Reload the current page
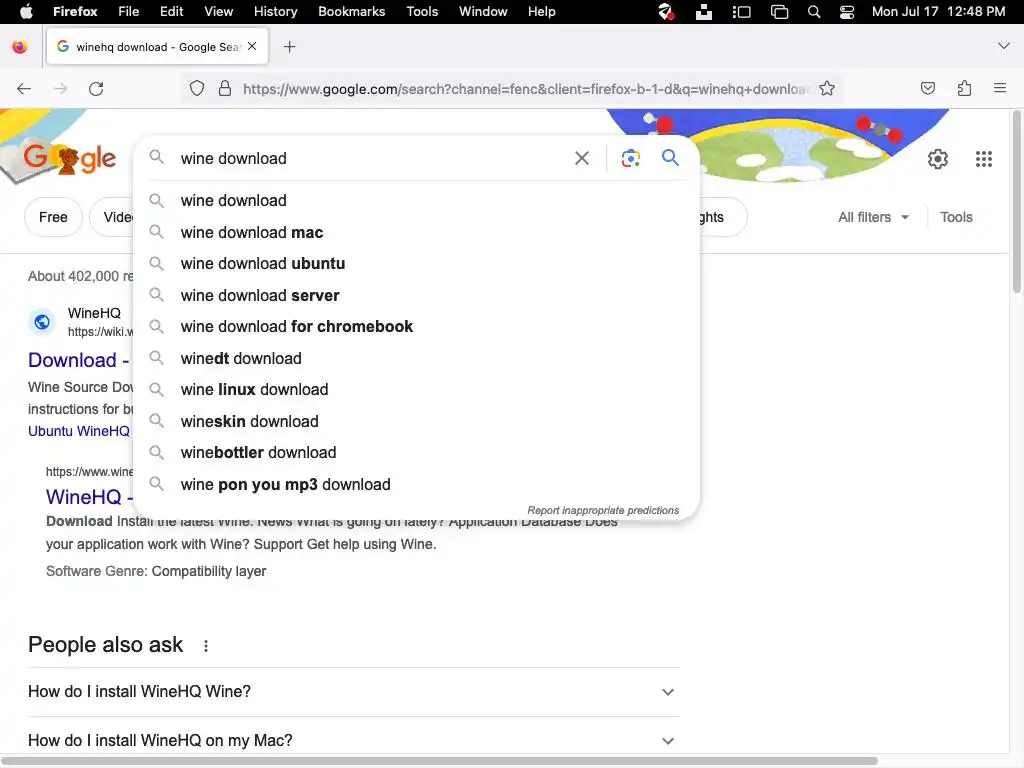 [x=96, y=89]
